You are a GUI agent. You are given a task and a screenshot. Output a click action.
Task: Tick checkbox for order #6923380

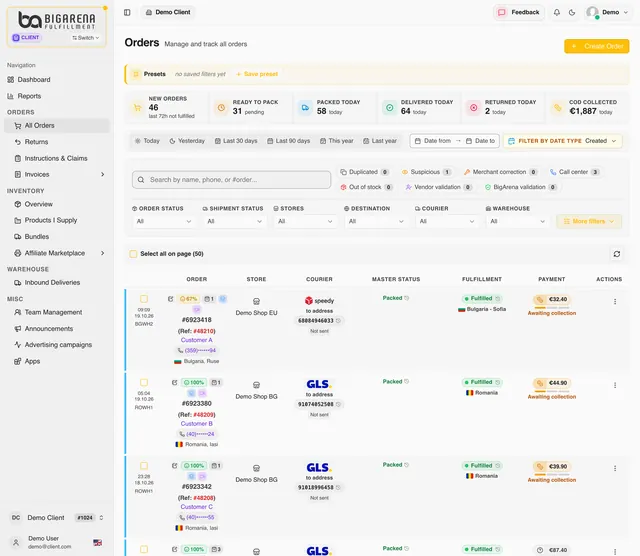[144, 383]
